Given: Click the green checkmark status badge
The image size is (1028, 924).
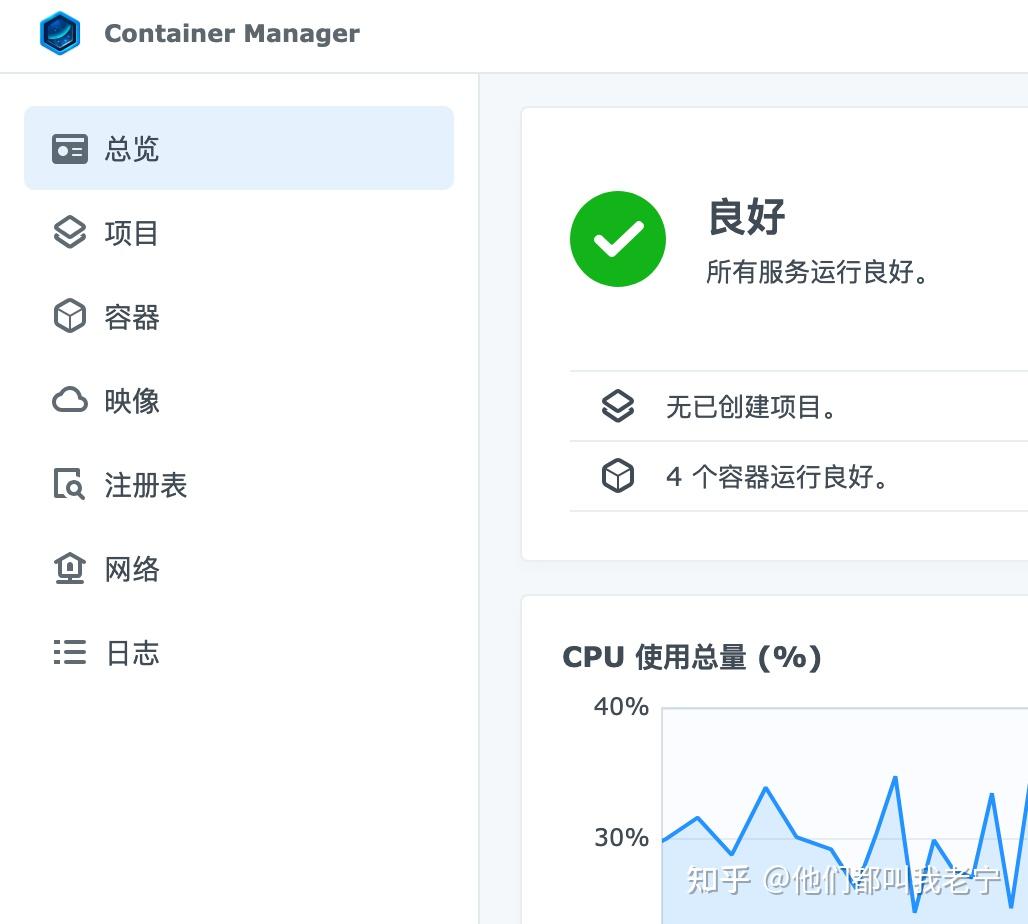Looking at the screenshot, I should click(617, 238).
